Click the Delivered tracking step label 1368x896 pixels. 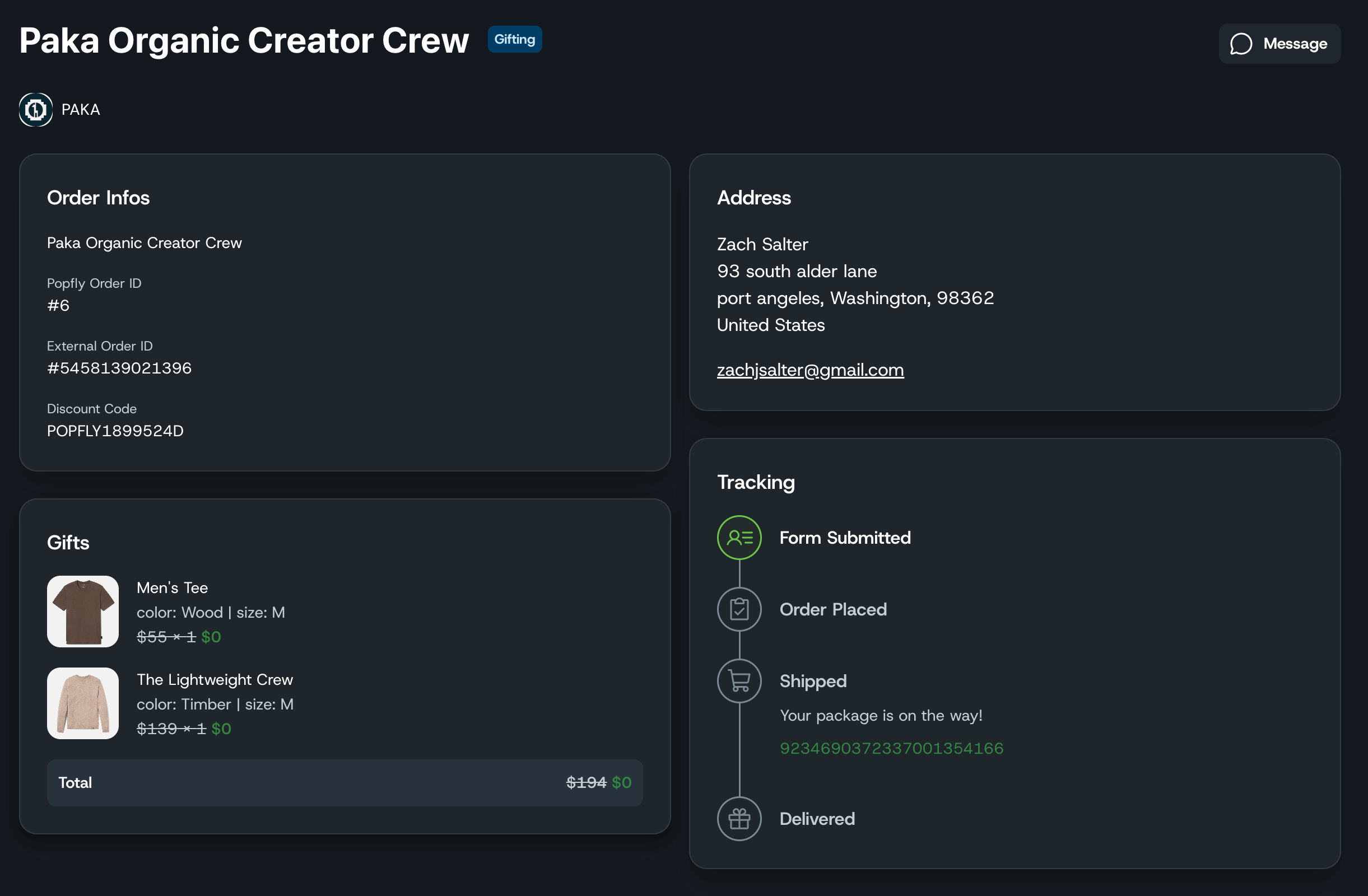(817, 818)
